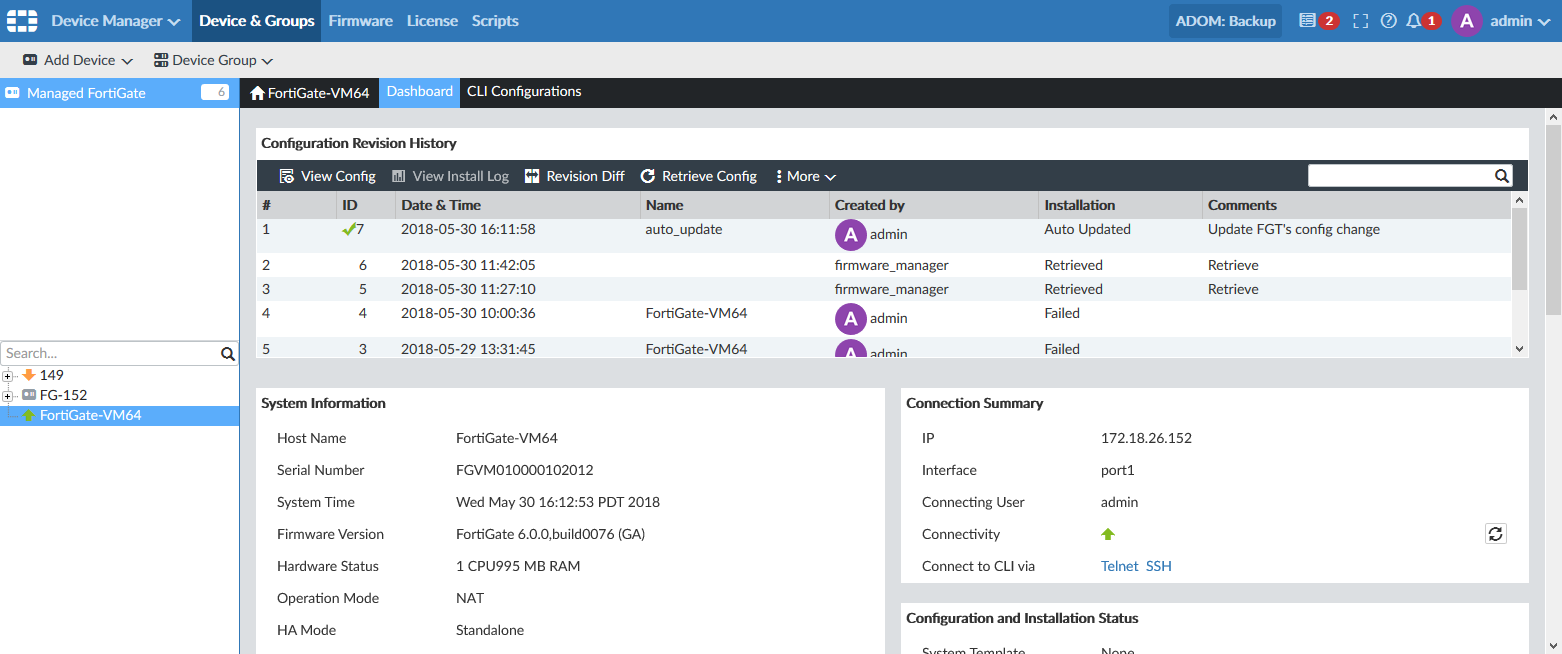
Task: Switch to CLI Configurations tab
Action: pyautogui.click(x=524, y=92)
